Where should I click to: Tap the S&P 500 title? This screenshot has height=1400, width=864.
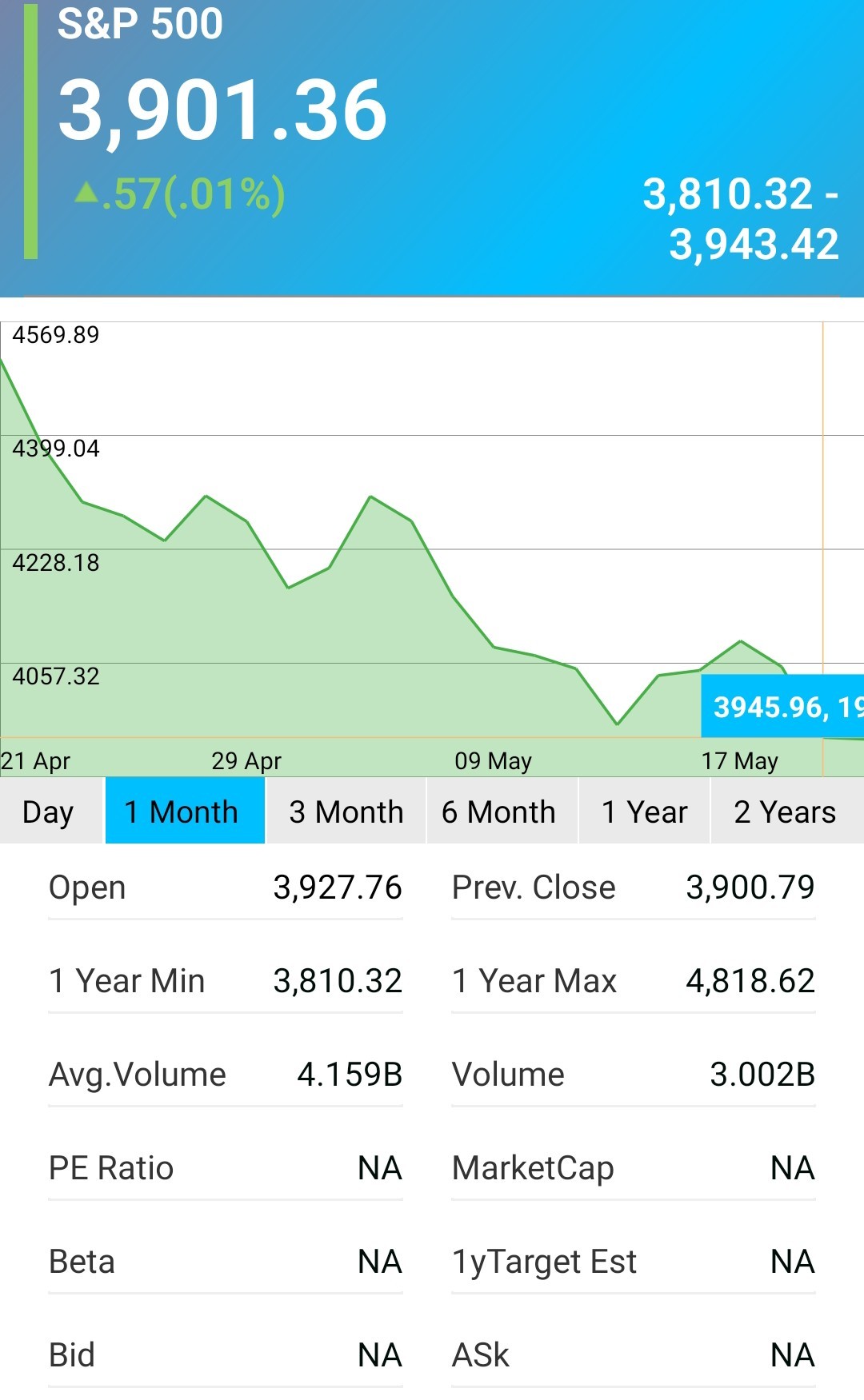pos(140,22)
